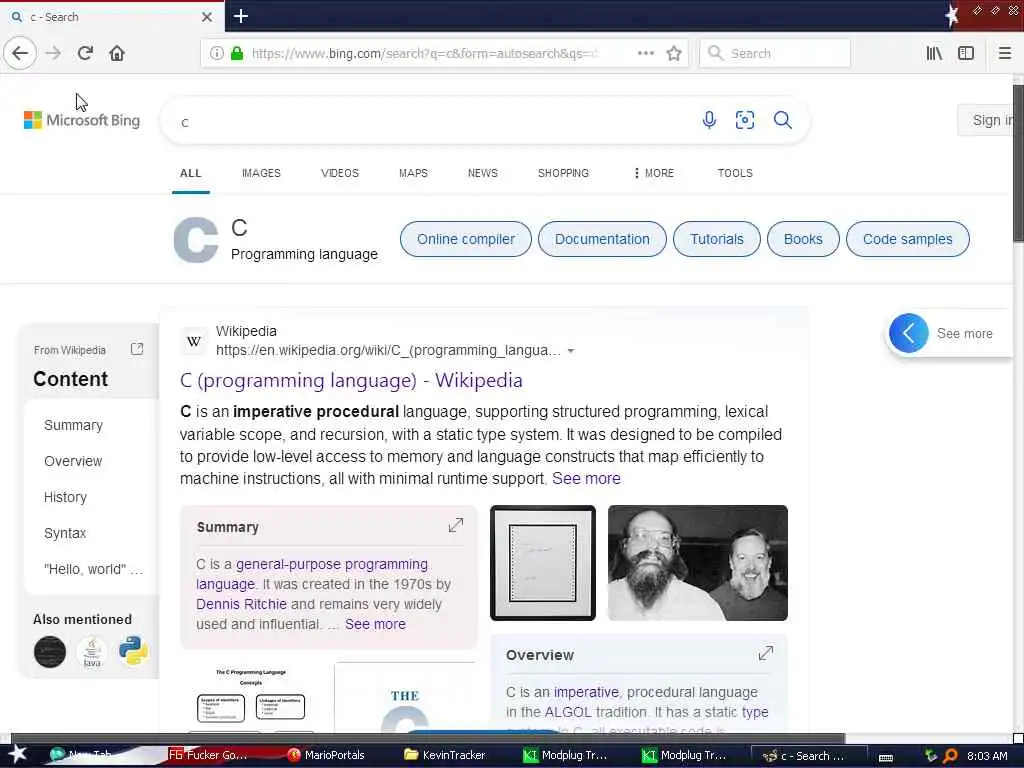Viewport: 1024px width, 768px height.
Task: Open photo of two bearded men
Action: click(697, 562)
